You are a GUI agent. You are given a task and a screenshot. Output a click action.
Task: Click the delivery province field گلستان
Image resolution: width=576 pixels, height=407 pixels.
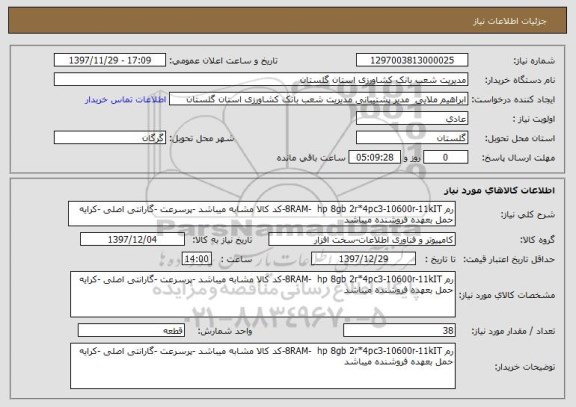tap(412, 138)
